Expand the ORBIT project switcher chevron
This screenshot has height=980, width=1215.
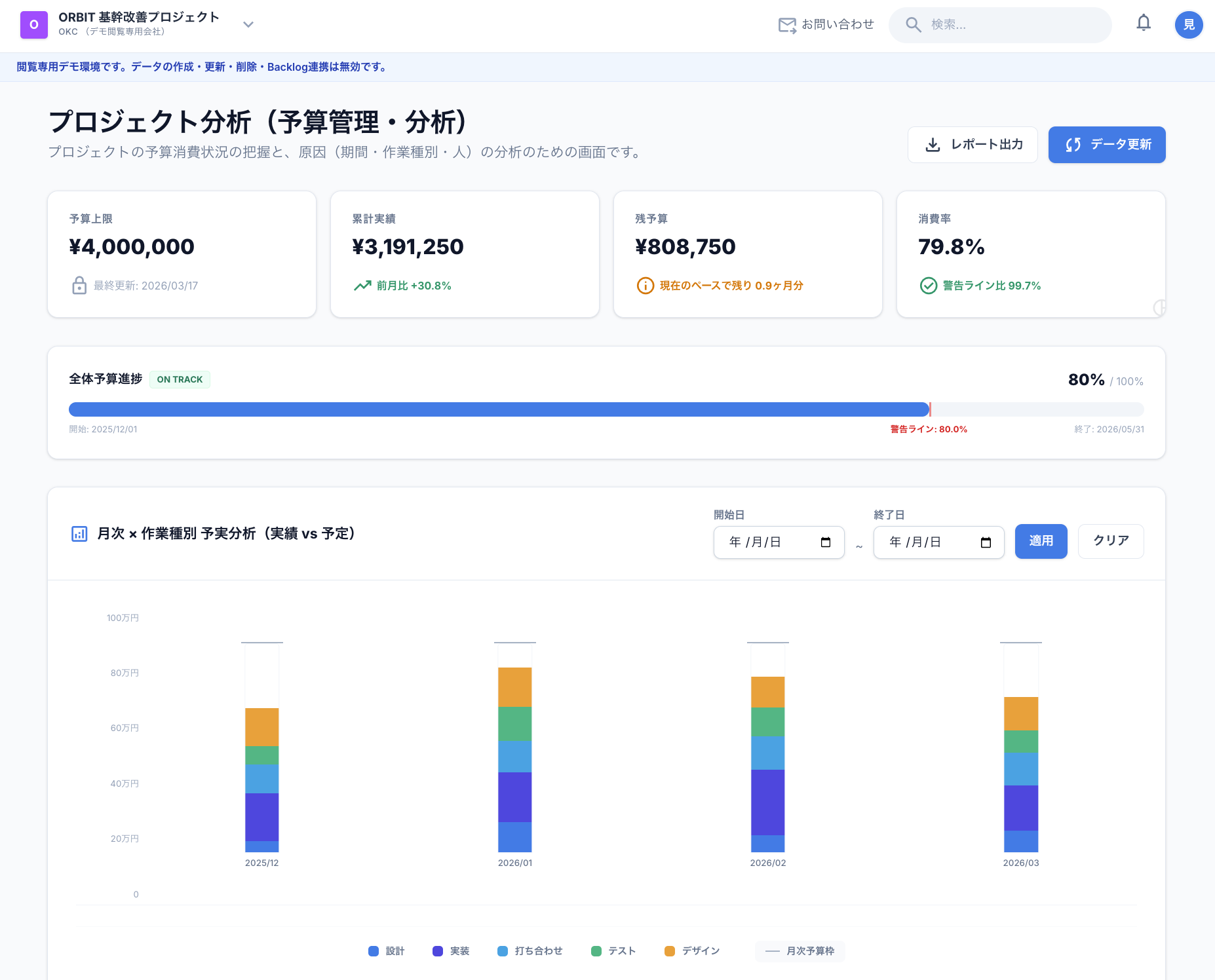point(248,25)
